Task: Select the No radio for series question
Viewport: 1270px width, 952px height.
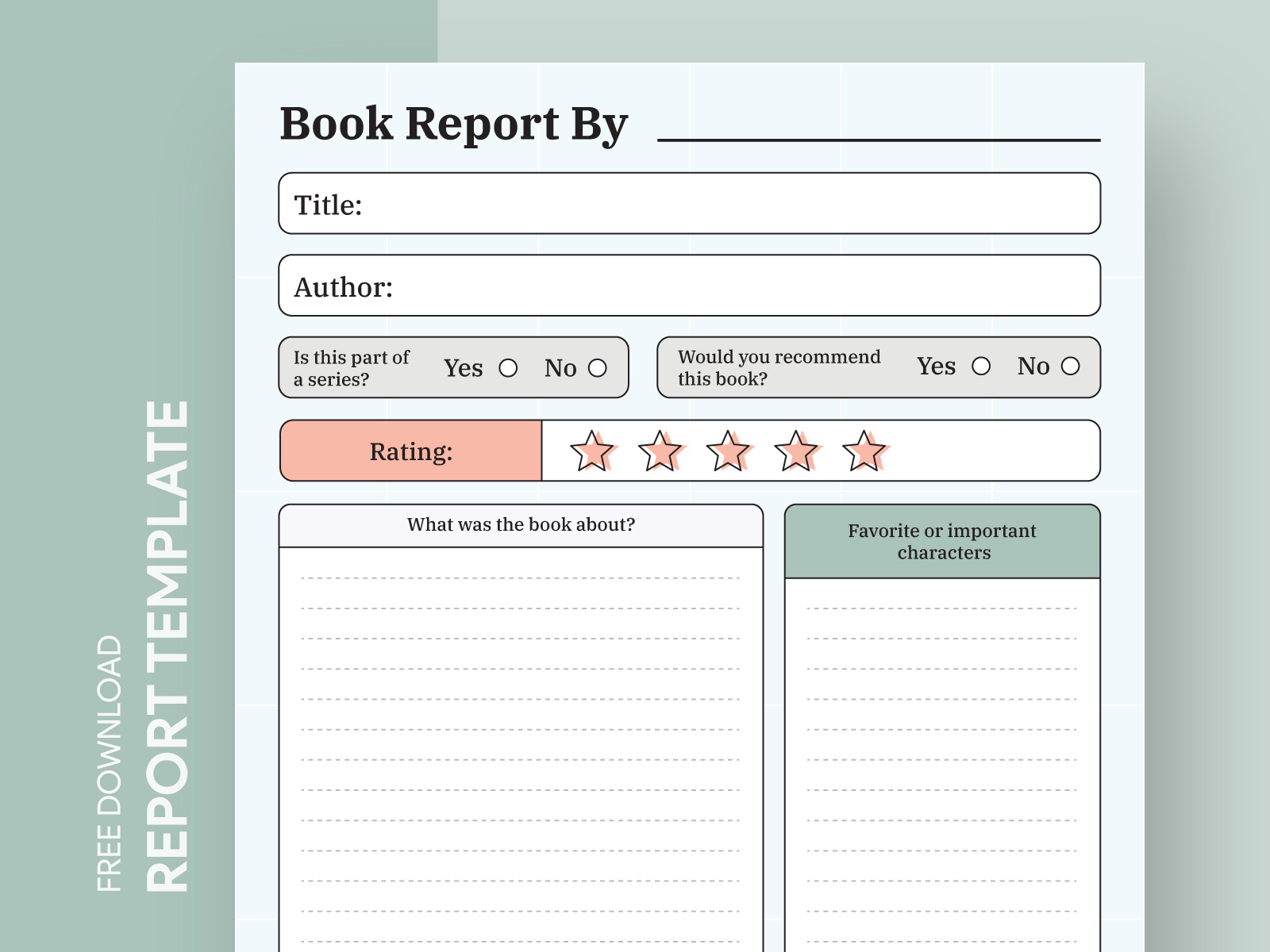Action: [x=597, y=367]
